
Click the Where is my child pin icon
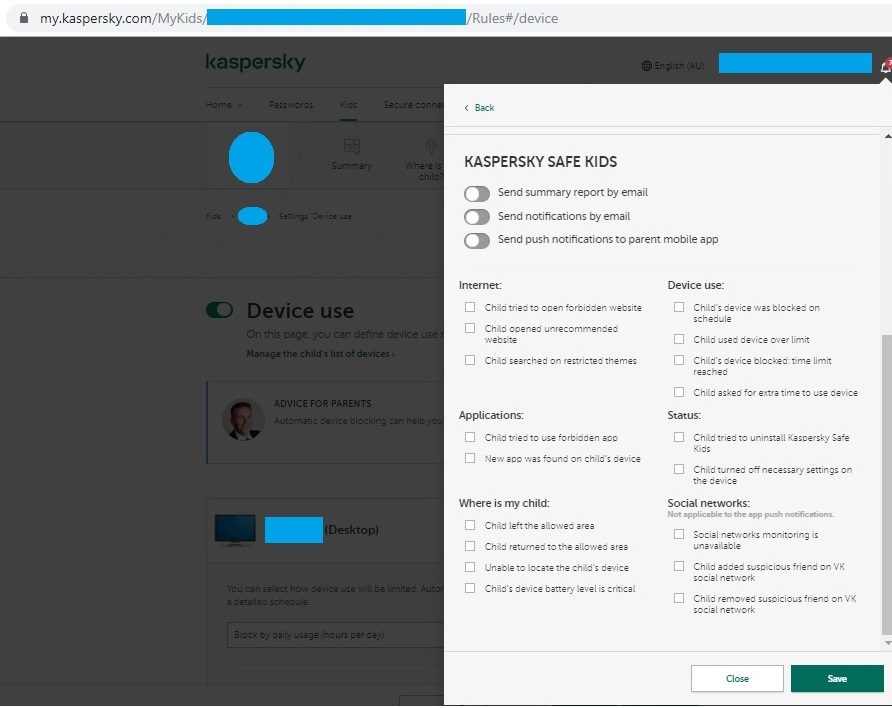[x=431, y=147]
